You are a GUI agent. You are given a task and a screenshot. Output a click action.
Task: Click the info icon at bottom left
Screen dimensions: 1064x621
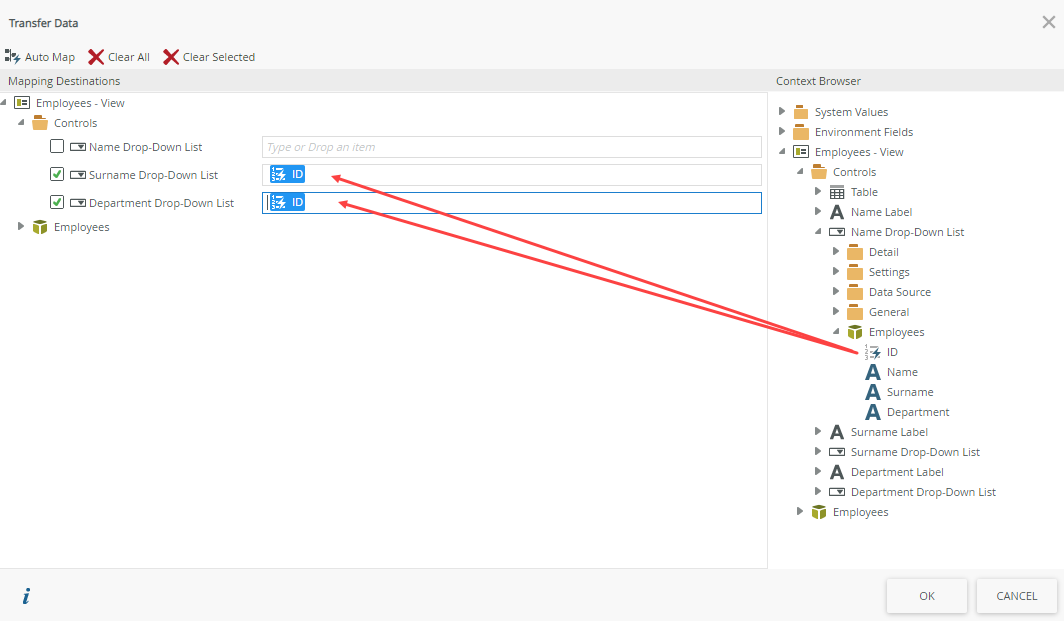(x=26, y=596)
